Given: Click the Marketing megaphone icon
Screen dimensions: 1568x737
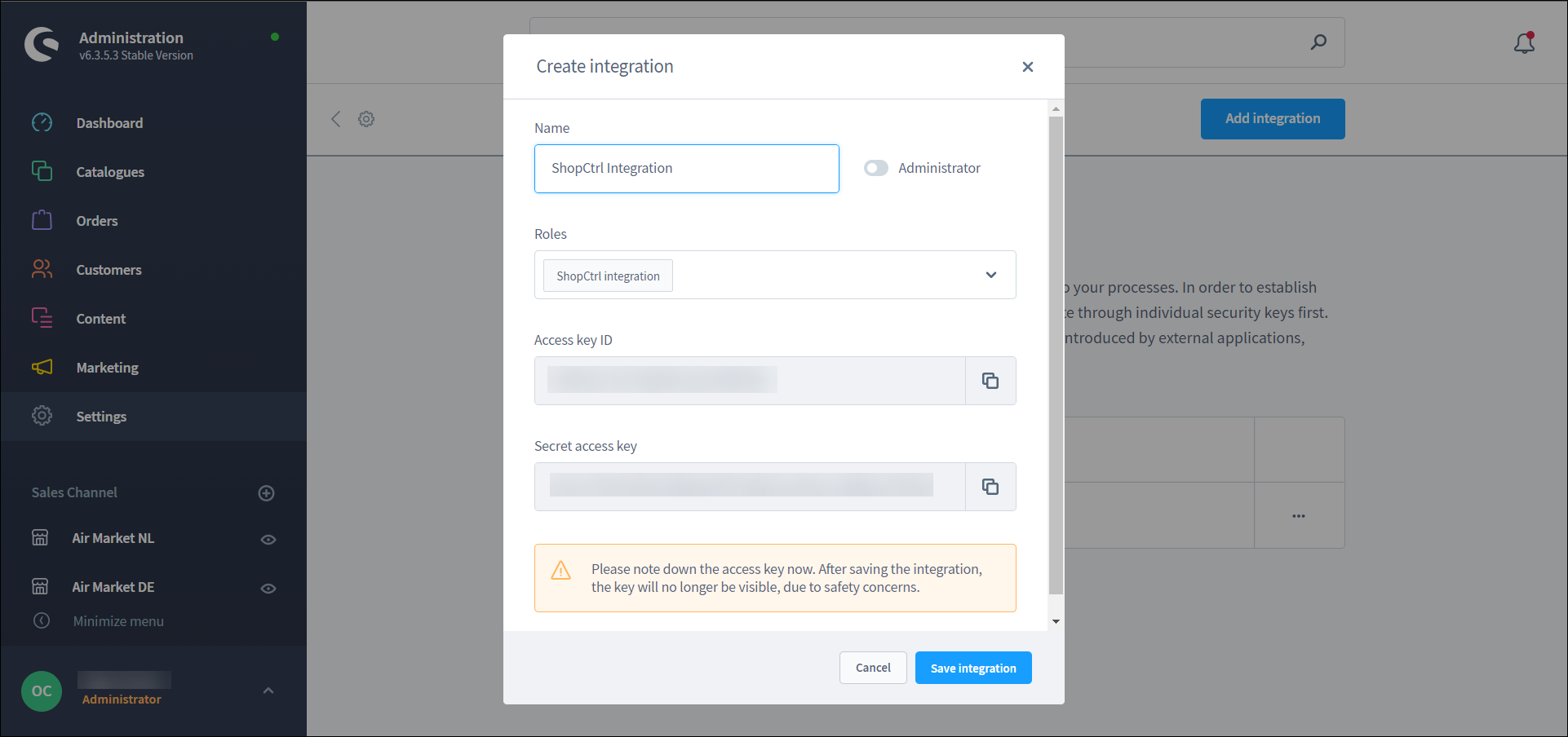Looking at the screenshot, I should pyautogui.click(x=42, y=367).
